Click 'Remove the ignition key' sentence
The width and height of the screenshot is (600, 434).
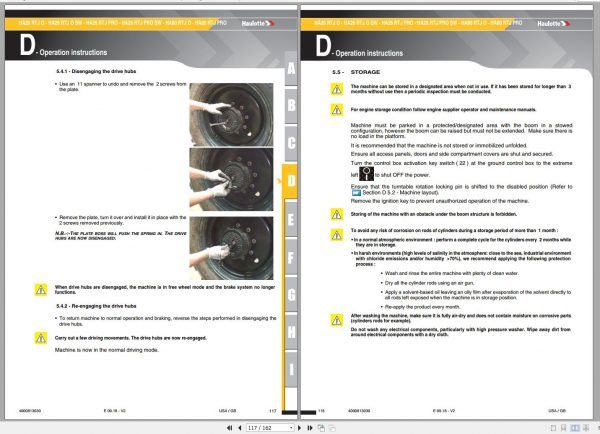[440, 201]
